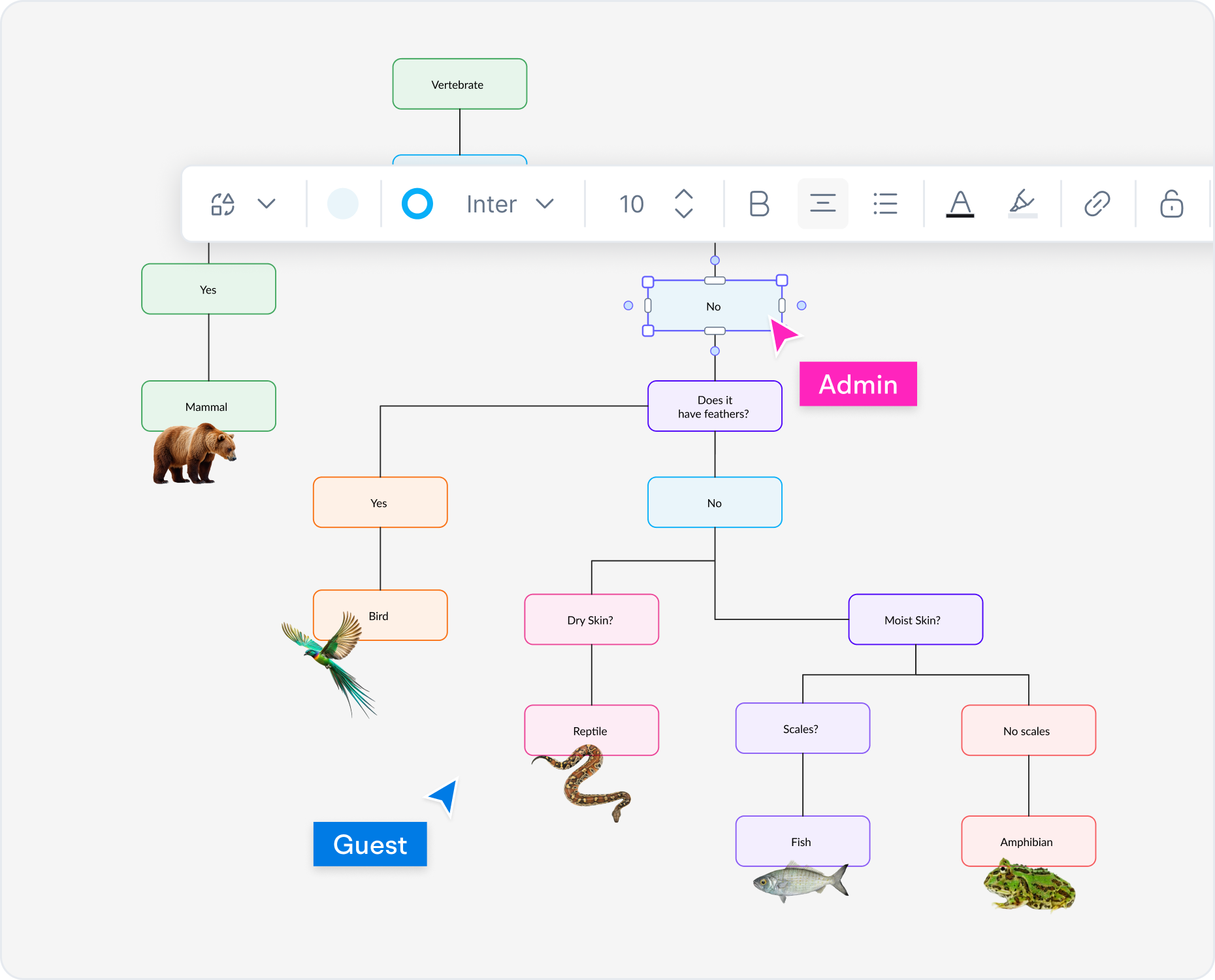This screenshot has width=1215, height=980.
Task: Select the Reptile node
Action: pos(592,730)
